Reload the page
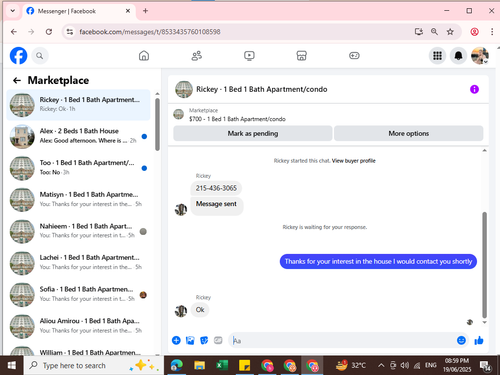This screenshot has height=375, width=500. click(x=49, y=32)
